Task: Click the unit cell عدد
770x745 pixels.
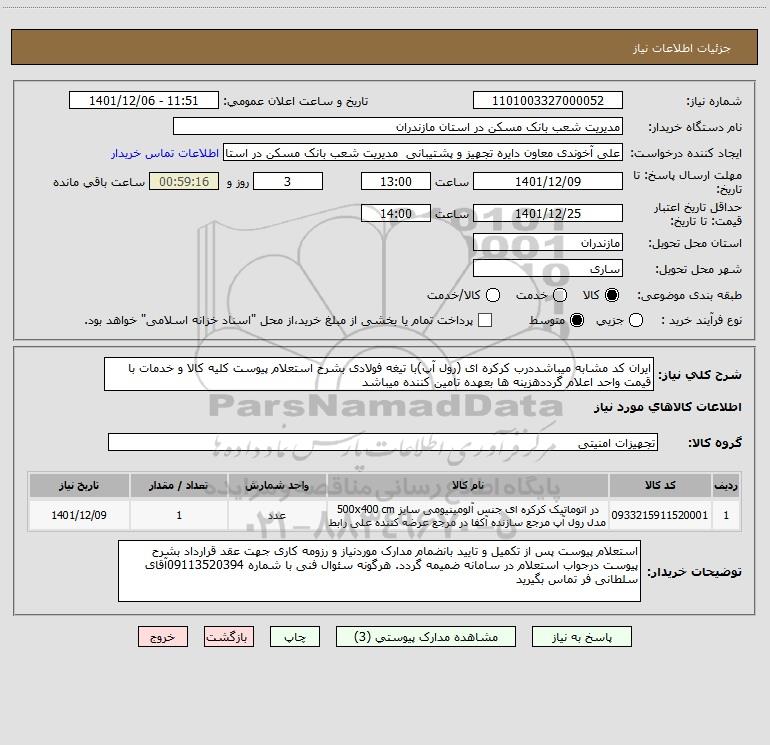Action: 277,515
